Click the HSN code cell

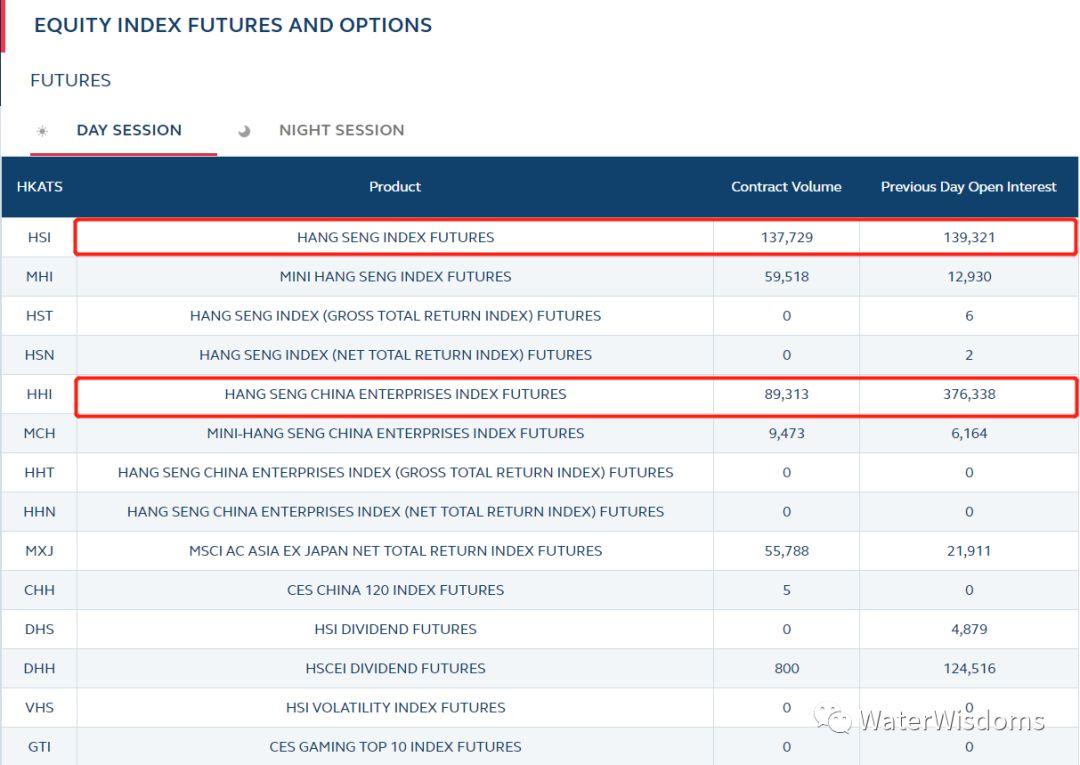pos(39,355)
